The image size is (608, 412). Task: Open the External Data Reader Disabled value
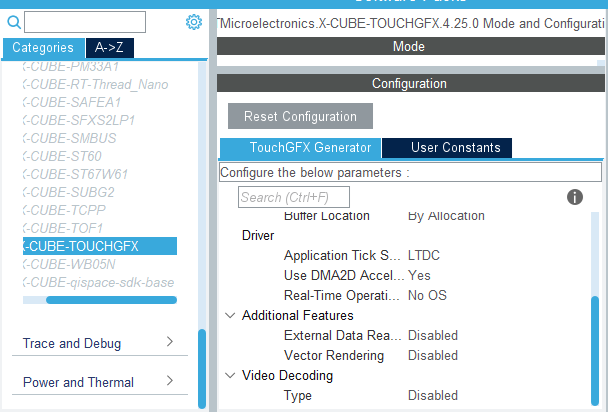[433, 335]
